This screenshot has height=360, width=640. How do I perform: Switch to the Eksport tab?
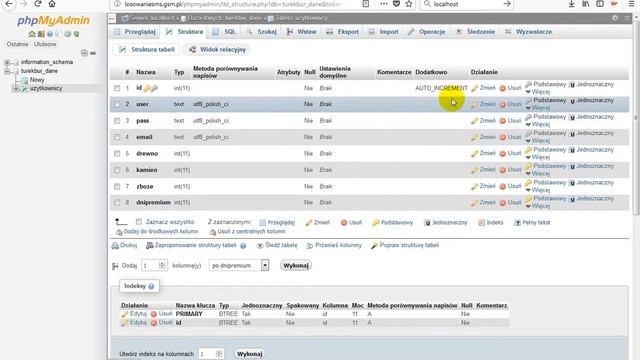tap(342, 32)
